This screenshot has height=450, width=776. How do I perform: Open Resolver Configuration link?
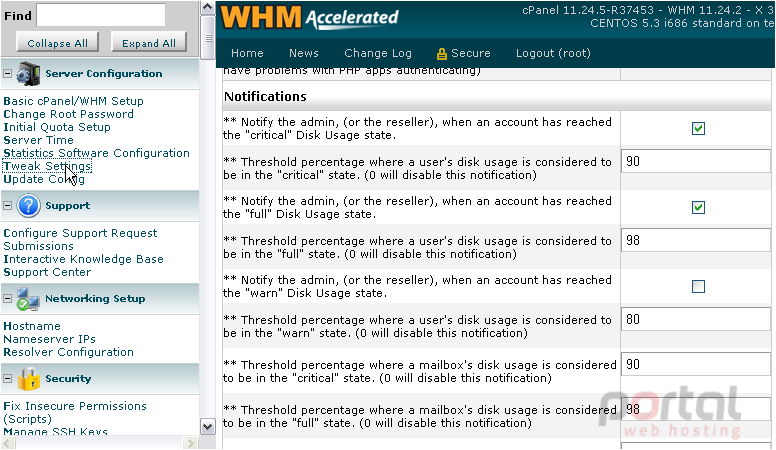pyautogui.click(x=68, y=352)
